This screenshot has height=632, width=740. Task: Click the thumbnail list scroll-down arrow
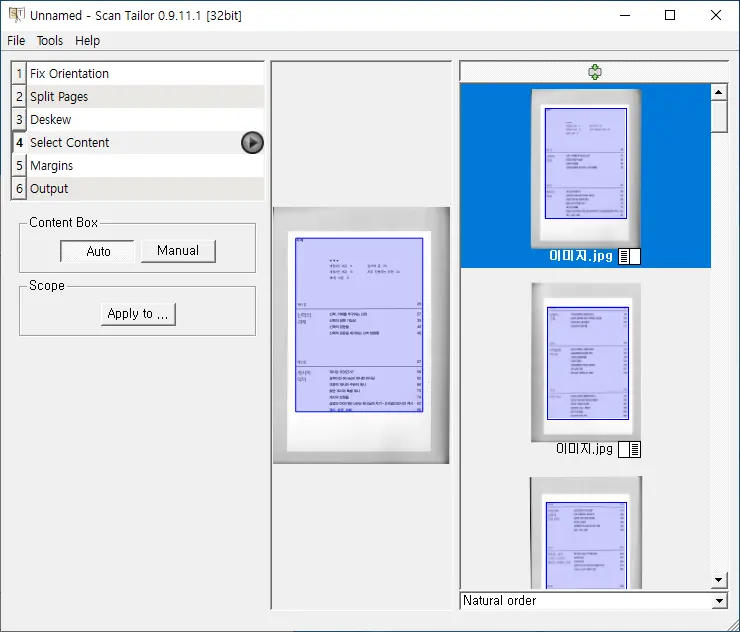(x=718, y=580)
